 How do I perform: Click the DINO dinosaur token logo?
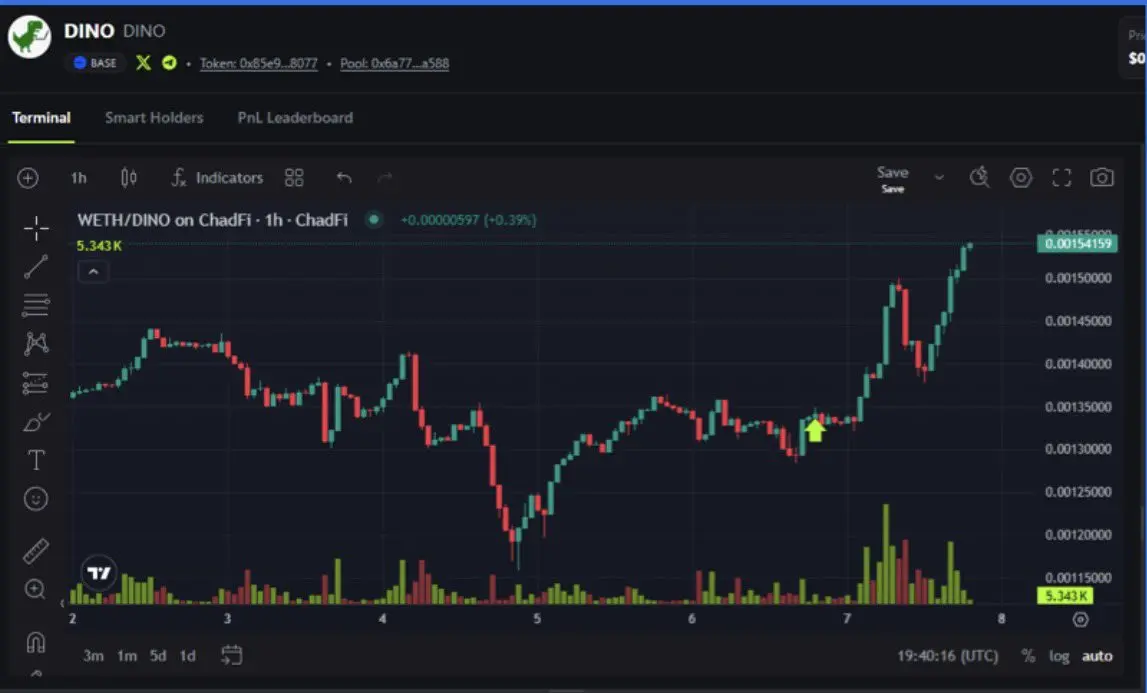coord(29,36)
